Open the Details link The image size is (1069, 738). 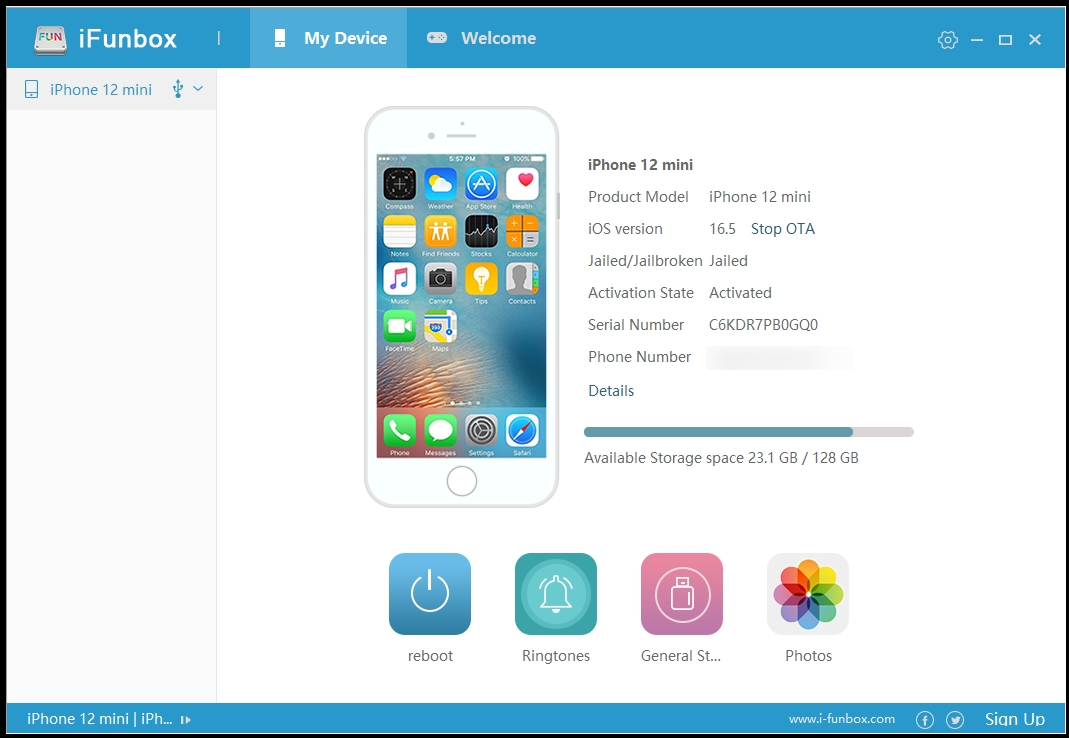pyautogui.click(x=611, y=391)
